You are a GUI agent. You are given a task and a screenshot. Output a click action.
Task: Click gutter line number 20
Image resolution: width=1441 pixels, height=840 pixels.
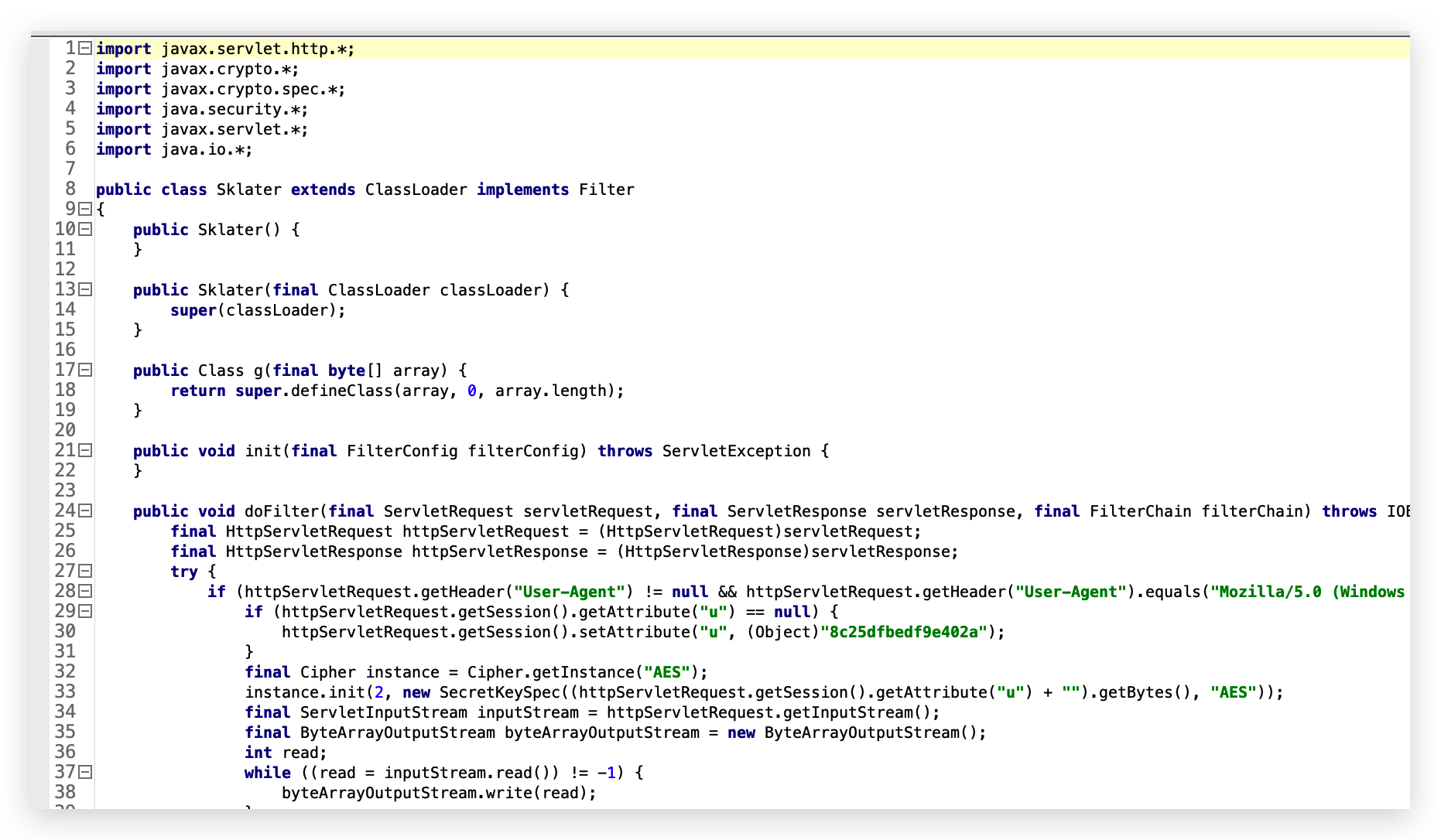(x=65, y=430)
